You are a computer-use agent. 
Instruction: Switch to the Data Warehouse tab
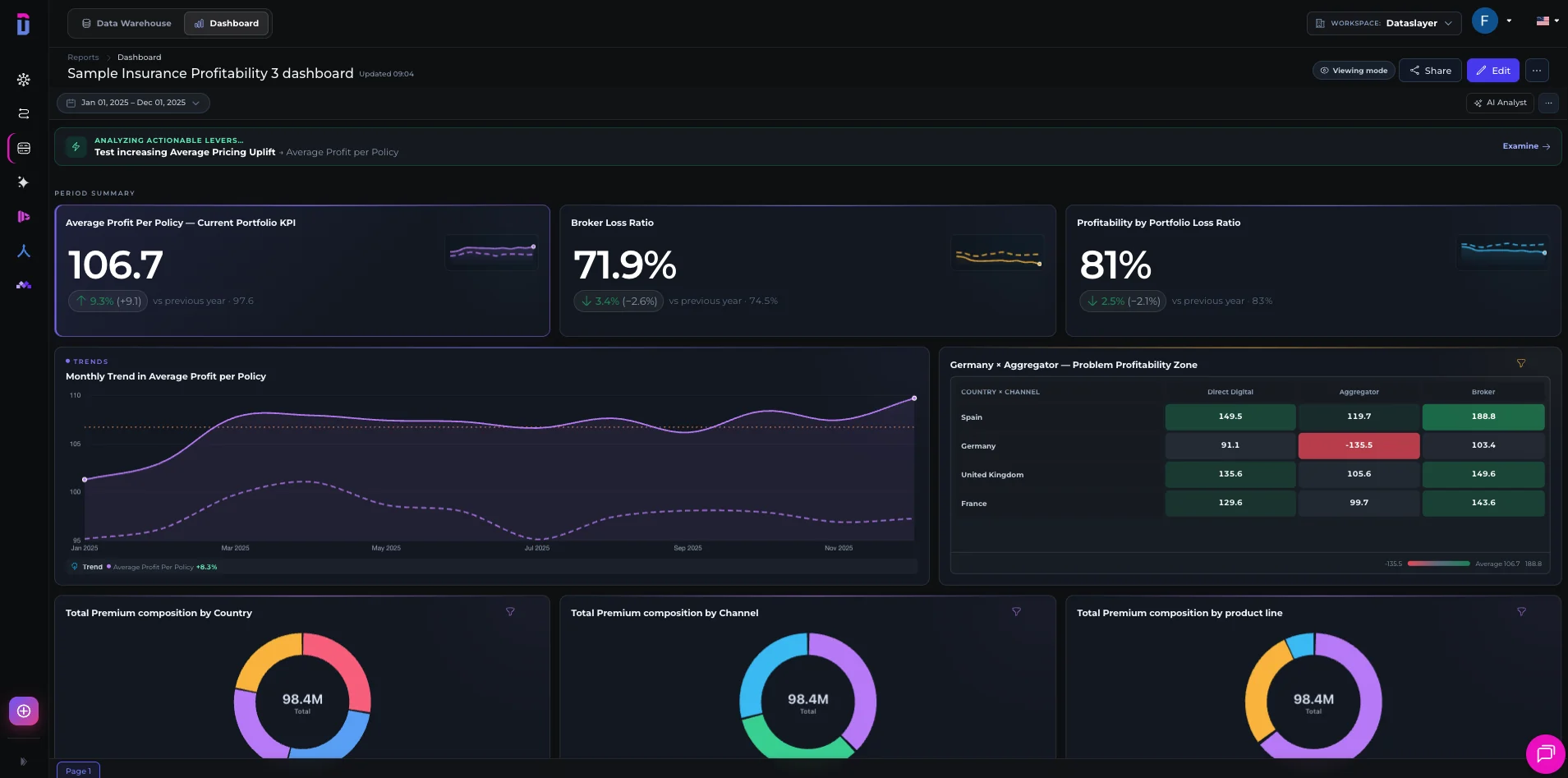click(x=126, y=23)
